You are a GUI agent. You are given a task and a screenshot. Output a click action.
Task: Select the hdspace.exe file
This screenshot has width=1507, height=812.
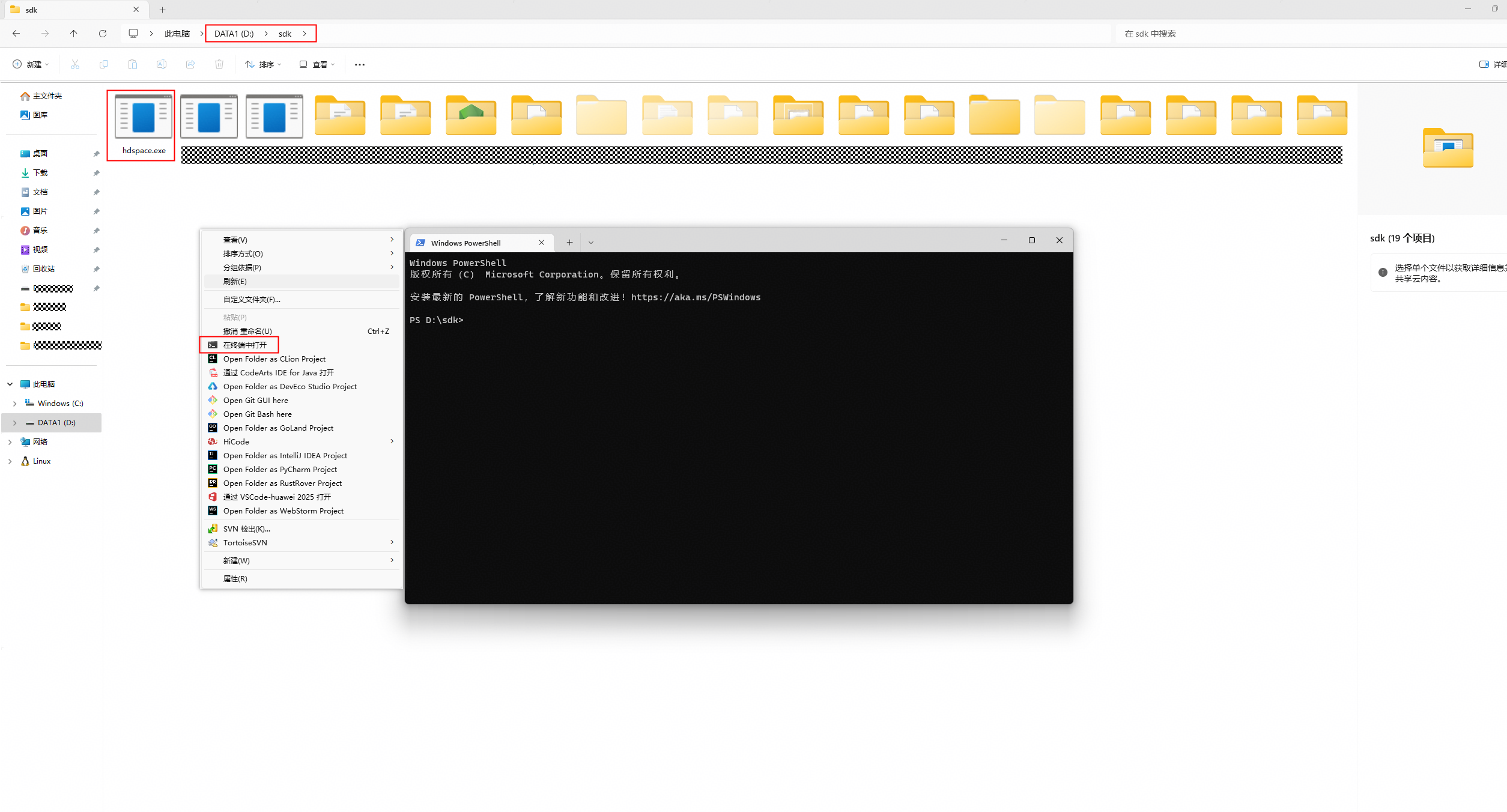(144, 125)
